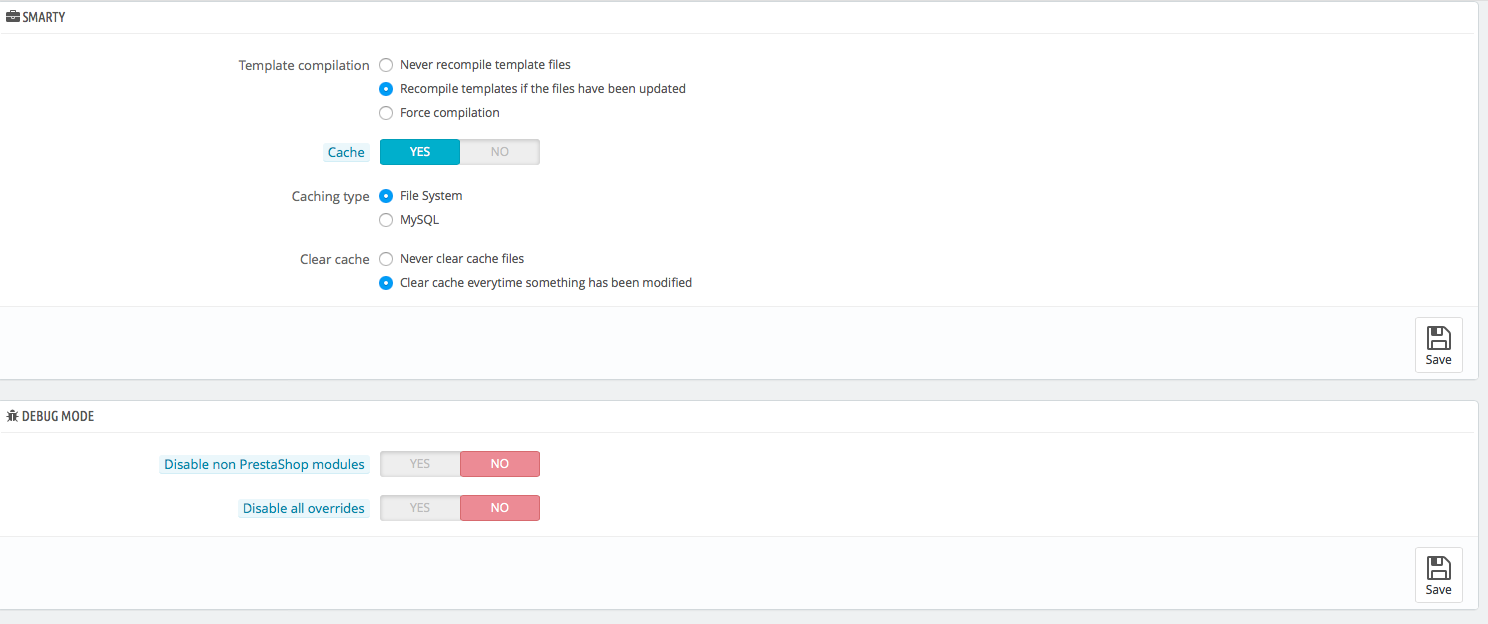Choose Clear cache everytime something modified
This screenshot has height=624, width=1488.
tap(386, 283)
